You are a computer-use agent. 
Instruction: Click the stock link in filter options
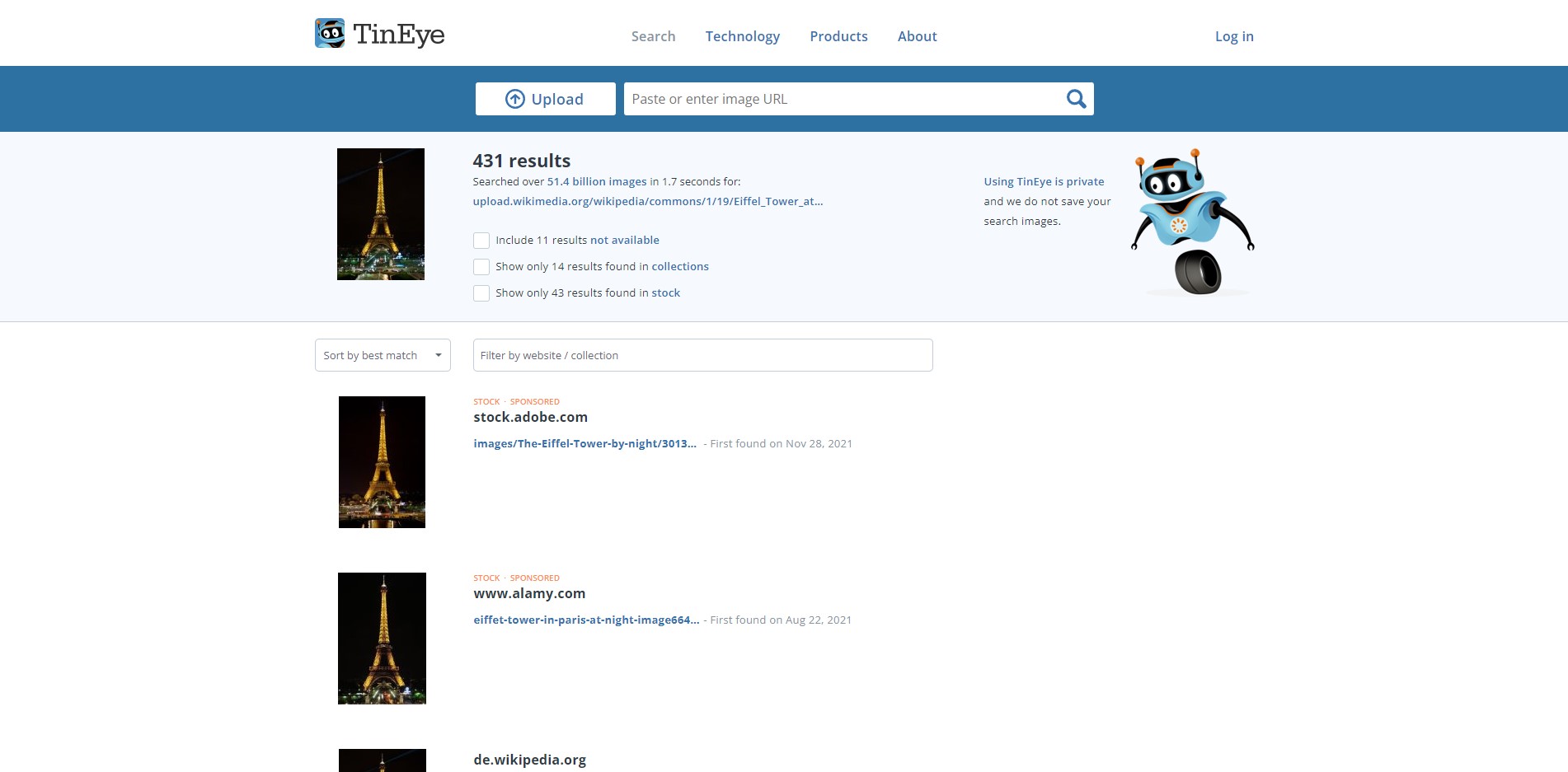click(x=666, y=293)
